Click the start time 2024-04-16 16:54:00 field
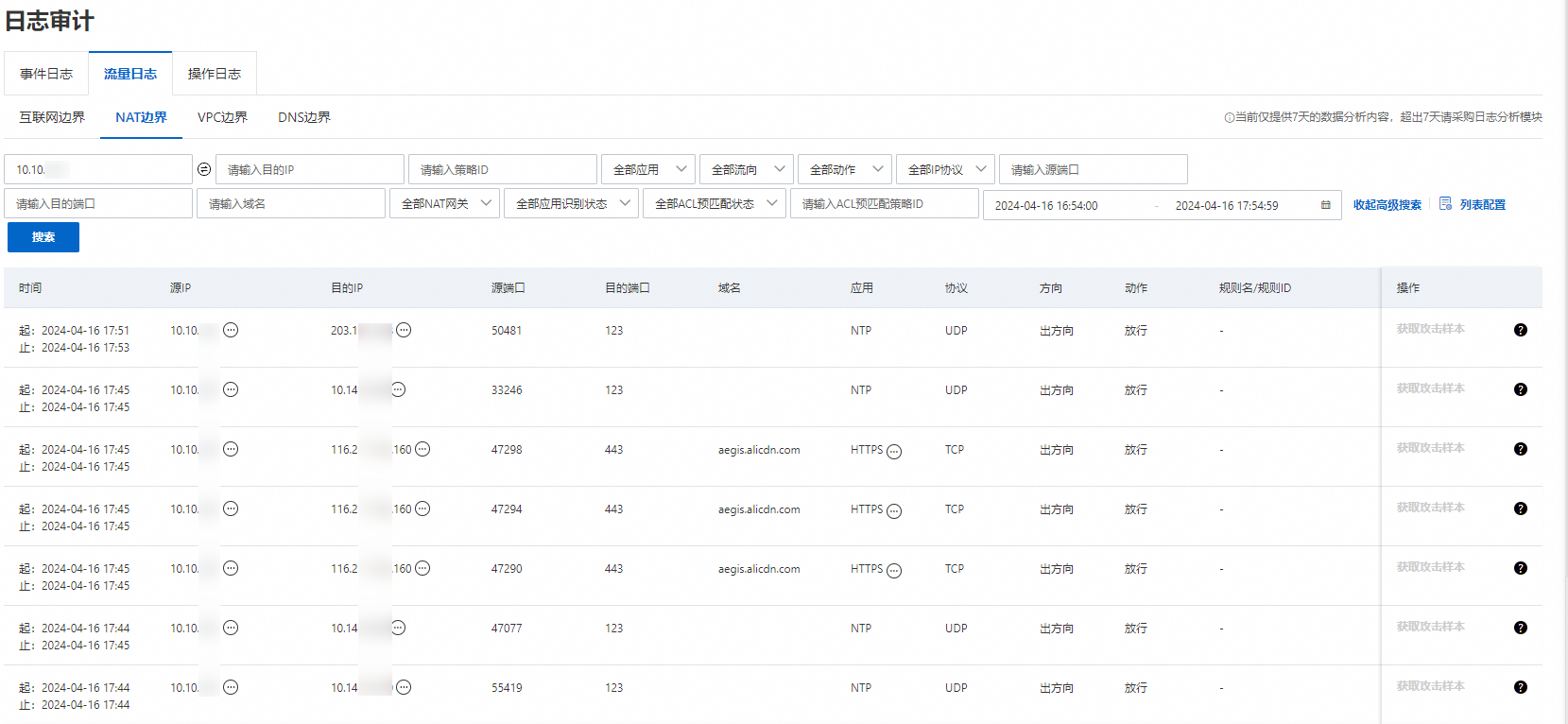The width and height of the screenshot is (1568, 724). pos(1046,205)
